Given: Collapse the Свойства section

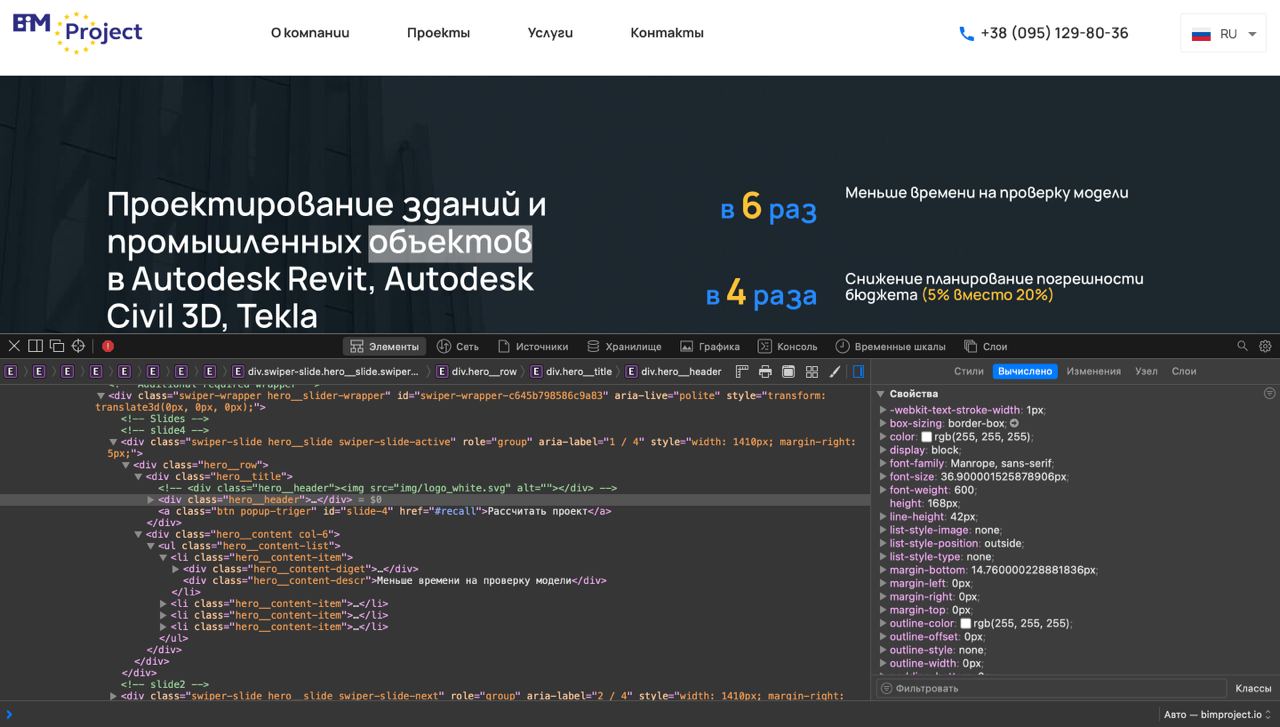Looking at the screenshot, I should [881, 394].
